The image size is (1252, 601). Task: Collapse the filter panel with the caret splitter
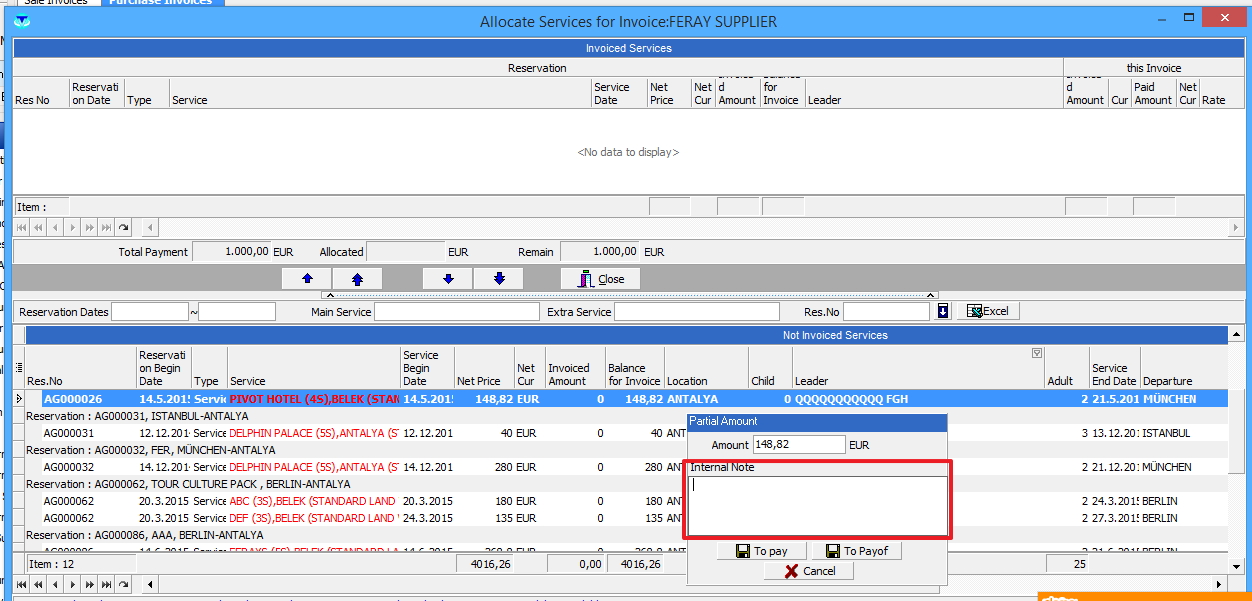[628, 295]
